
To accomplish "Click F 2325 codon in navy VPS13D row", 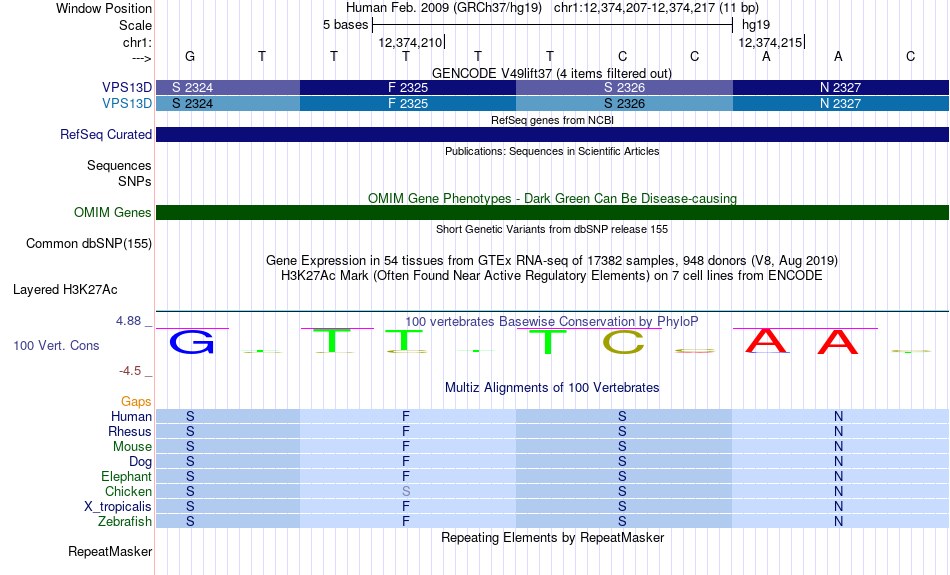I will [408, 87].
